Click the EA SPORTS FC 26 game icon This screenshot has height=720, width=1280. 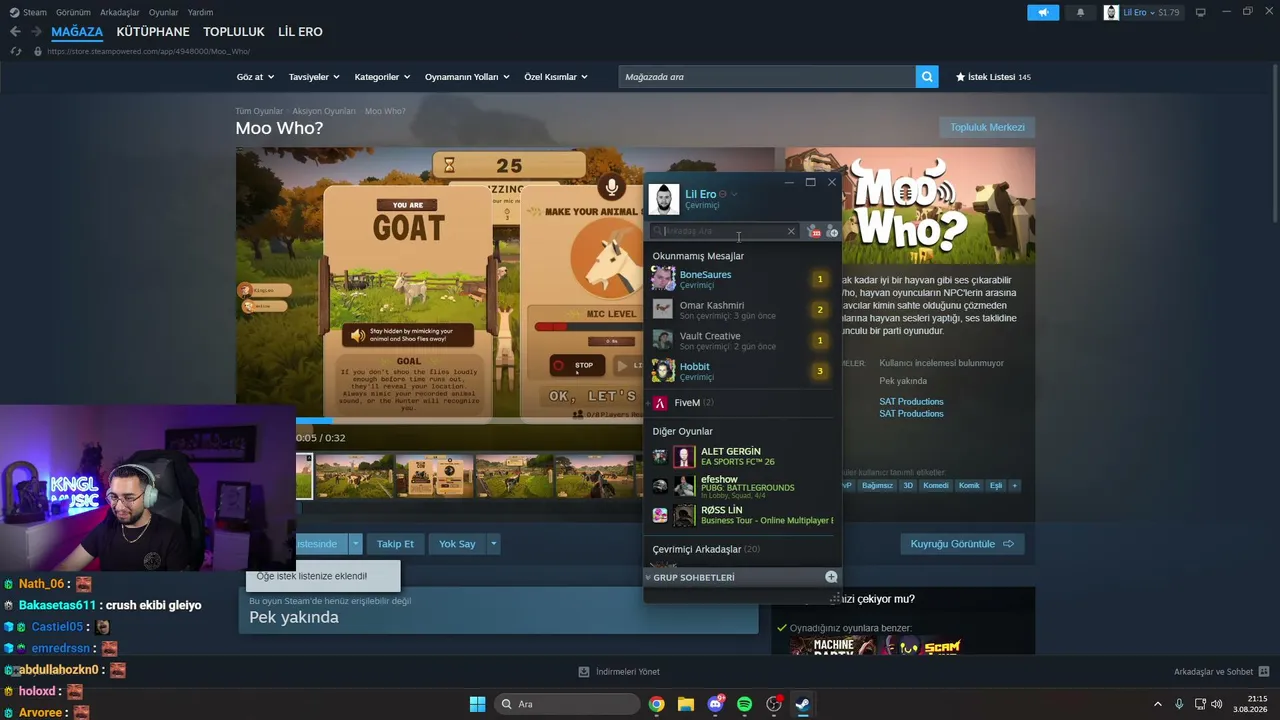point(660,456)
